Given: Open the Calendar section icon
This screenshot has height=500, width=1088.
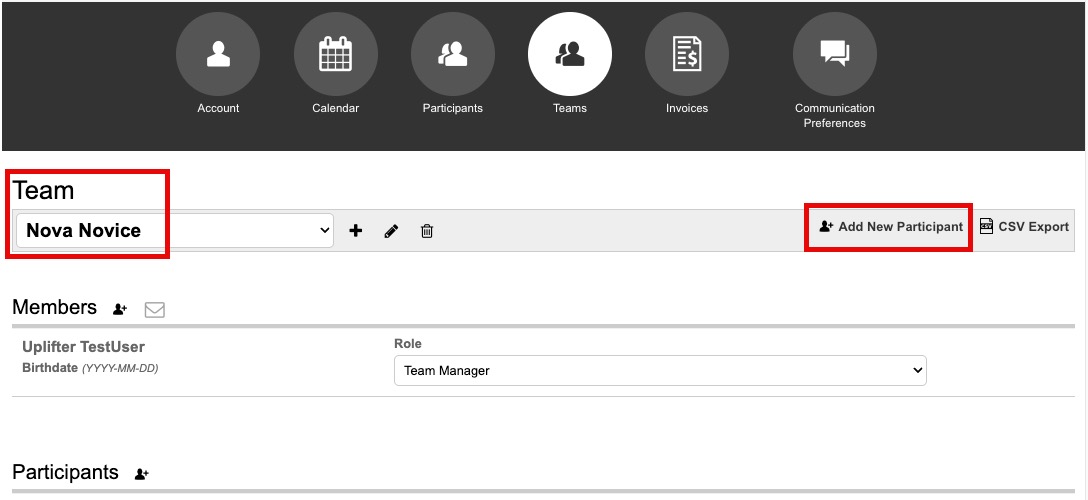Looking at the screenshot, I should 336,54.
